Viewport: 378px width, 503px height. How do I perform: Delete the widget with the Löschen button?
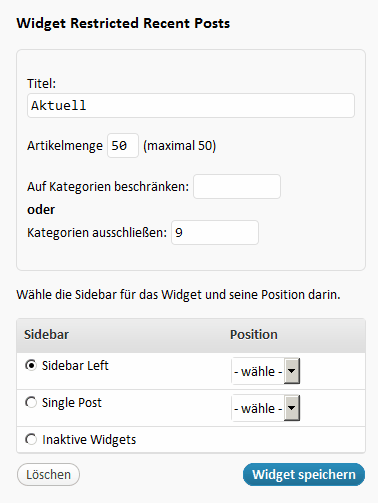(x=48, y=474)
